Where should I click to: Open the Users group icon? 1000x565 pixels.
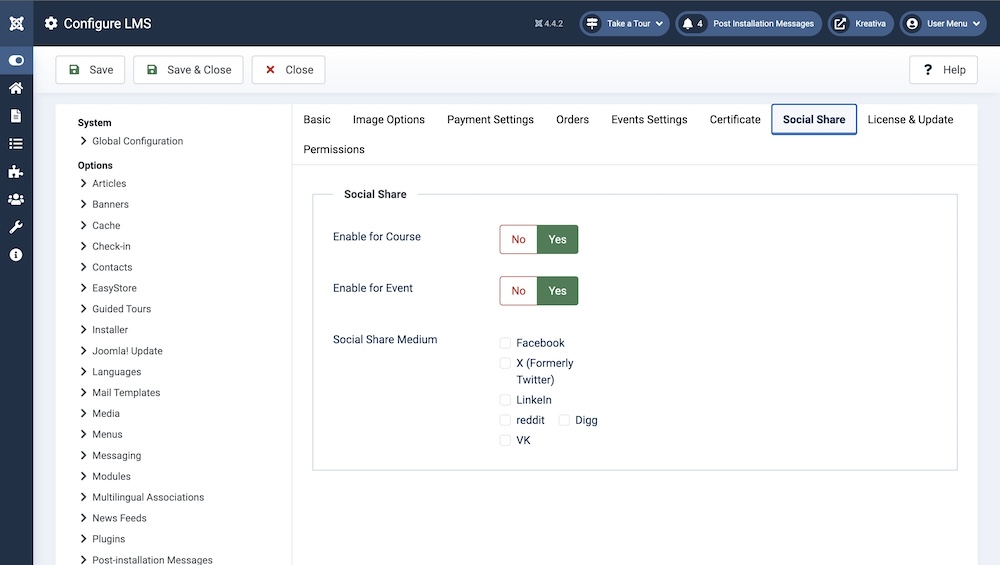tap(16, 200)
